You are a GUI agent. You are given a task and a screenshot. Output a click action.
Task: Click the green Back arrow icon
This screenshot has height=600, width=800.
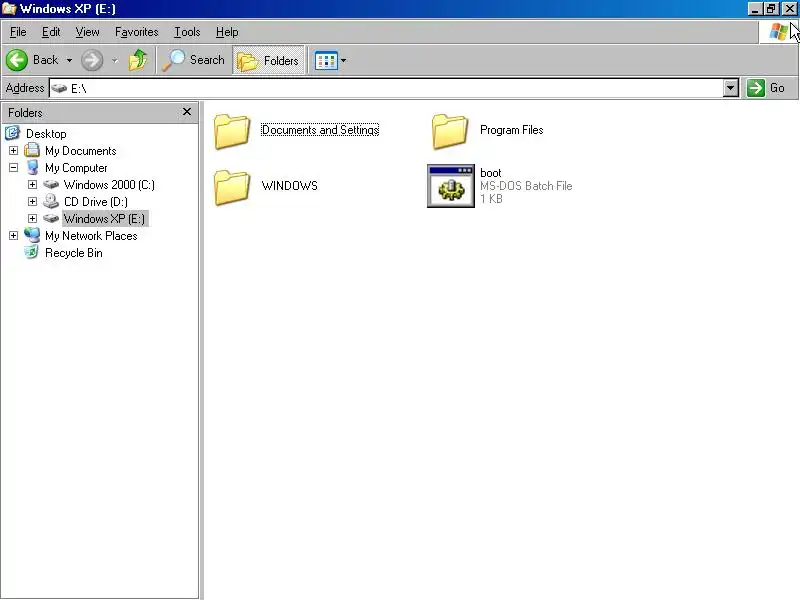(17, 60)
